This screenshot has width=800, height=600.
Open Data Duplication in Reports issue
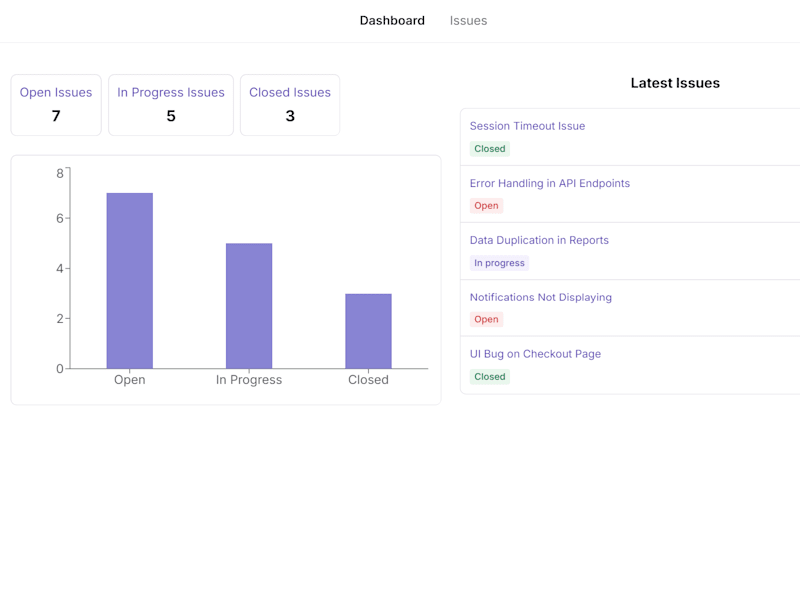point(539,240)
